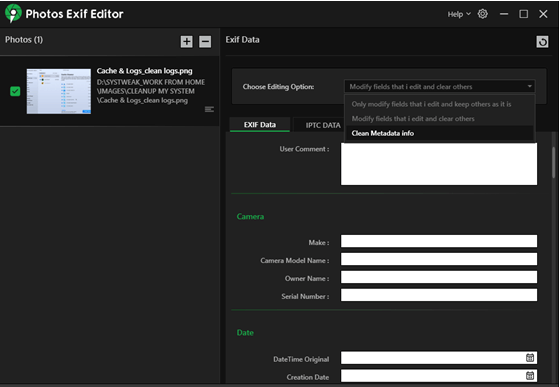Open the Help dropdown menu
This screenshot has width=560, height=387.
point(459,14)
